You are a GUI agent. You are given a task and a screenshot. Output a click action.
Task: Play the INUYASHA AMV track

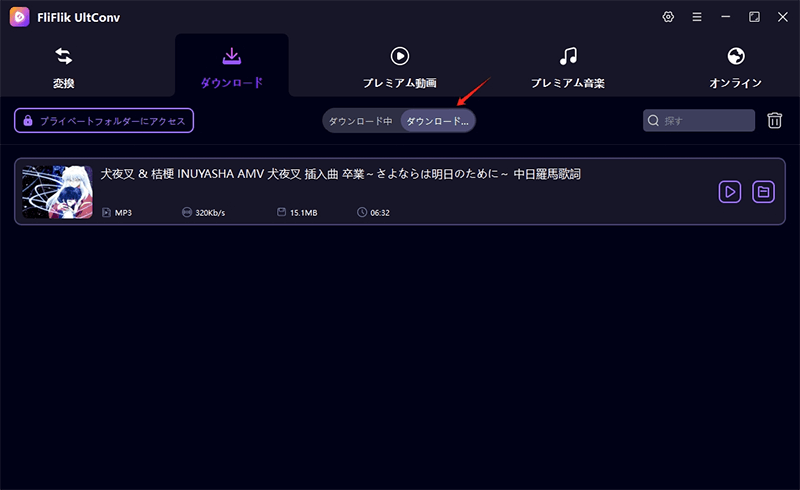coord(730,192)
